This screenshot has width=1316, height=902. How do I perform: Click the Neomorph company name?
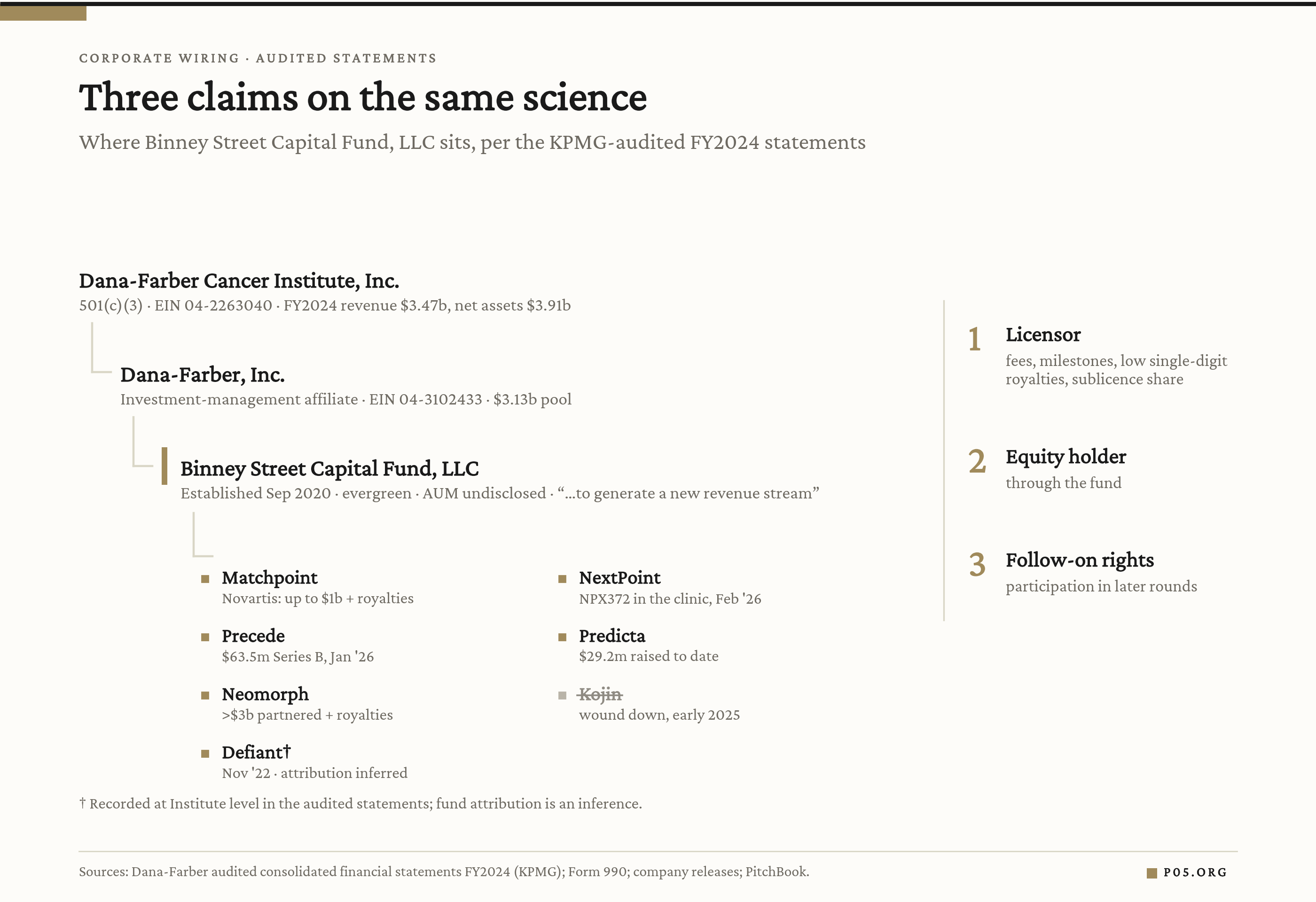click(265, 694)
